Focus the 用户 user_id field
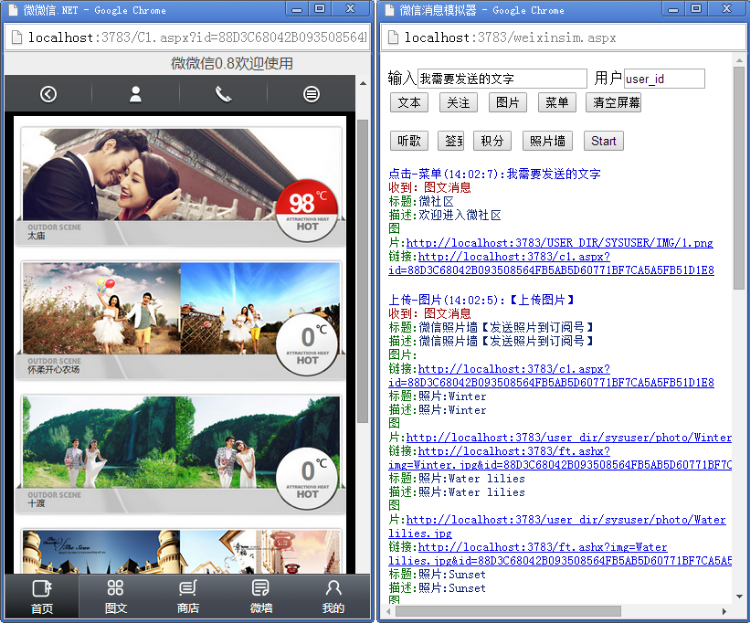The width and height of the screenshot is (750, 623). tap(664, 78)
